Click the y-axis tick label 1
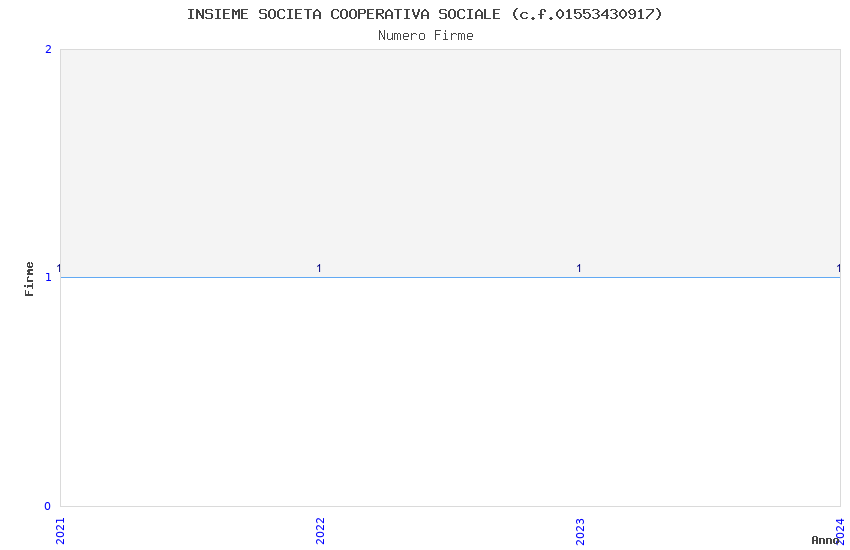 tap(48, 277)
